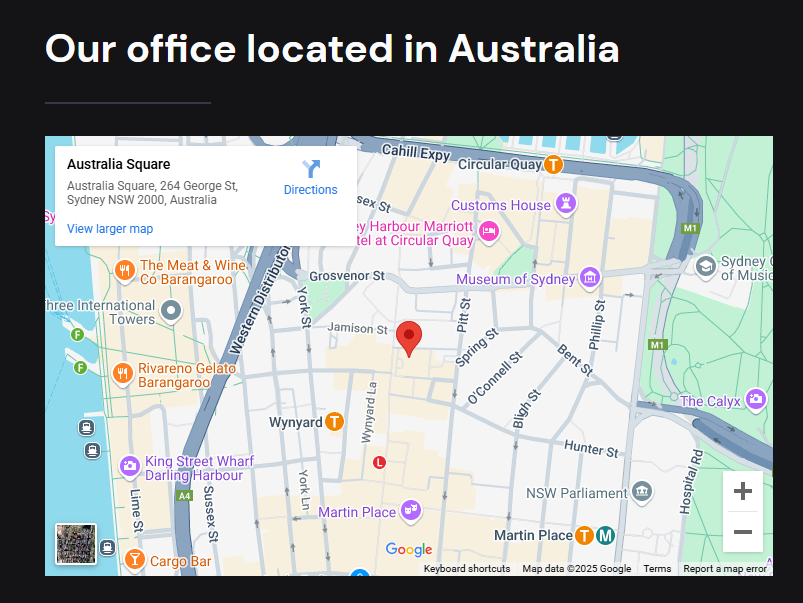Viewport: 803px width, 603px height.
Task: Click the red light rail L icon
Action: point(379,463)
